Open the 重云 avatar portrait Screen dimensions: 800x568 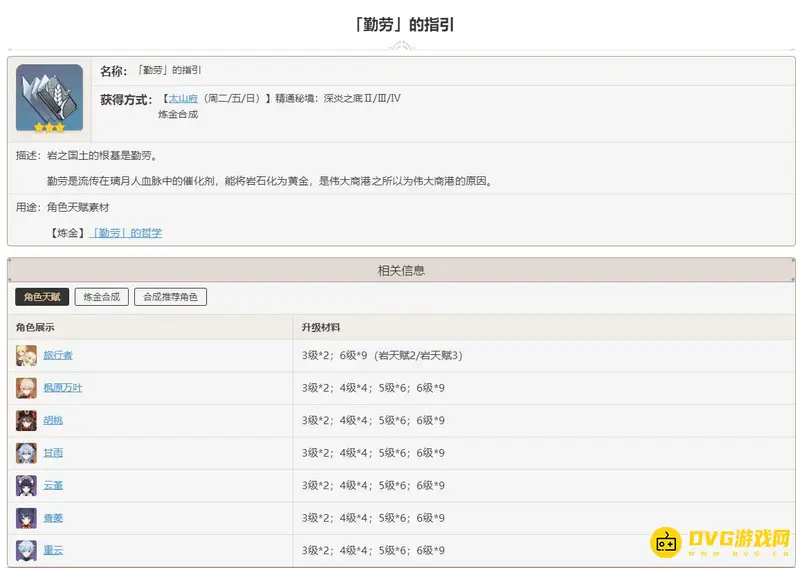pos(27,550)
